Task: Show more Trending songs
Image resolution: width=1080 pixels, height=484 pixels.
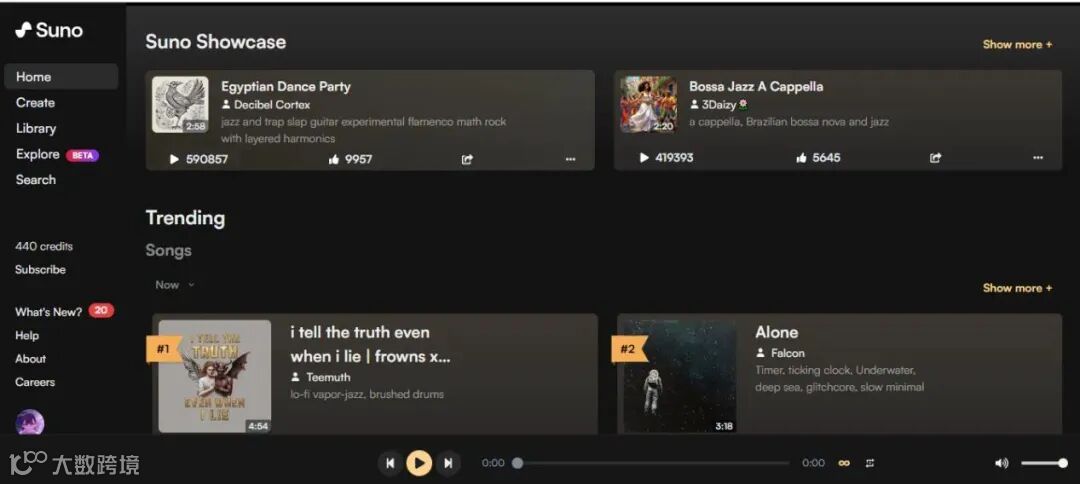Action: tap(1017, 288)
